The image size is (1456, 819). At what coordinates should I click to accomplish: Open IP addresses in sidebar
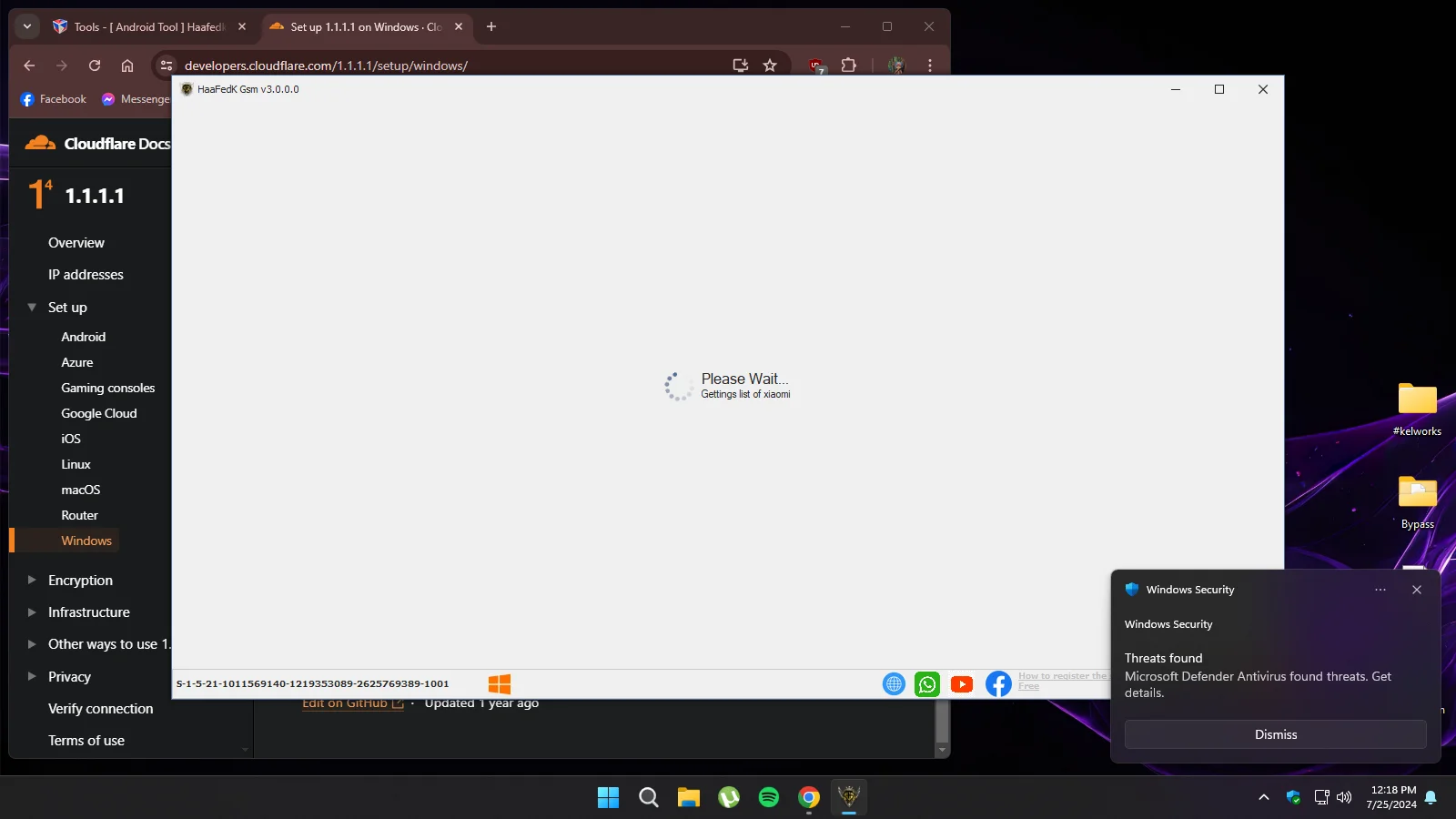click(86, 275)
